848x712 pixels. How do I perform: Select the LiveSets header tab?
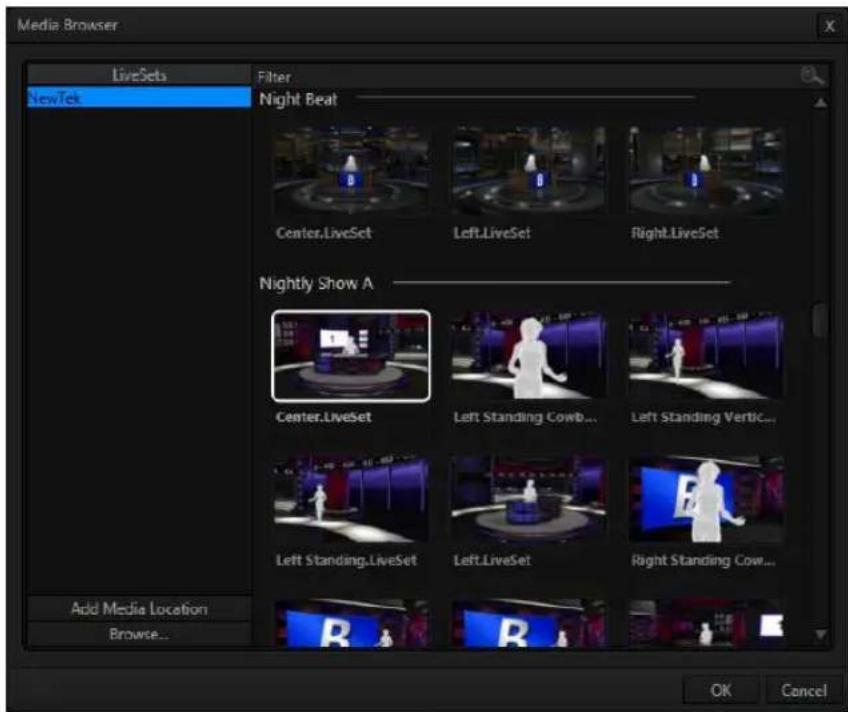coord(139,75)
